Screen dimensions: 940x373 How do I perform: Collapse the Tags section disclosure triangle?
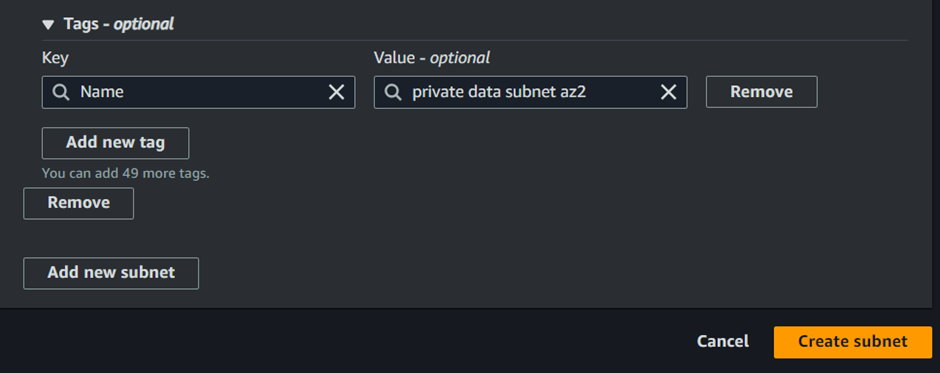48,25
